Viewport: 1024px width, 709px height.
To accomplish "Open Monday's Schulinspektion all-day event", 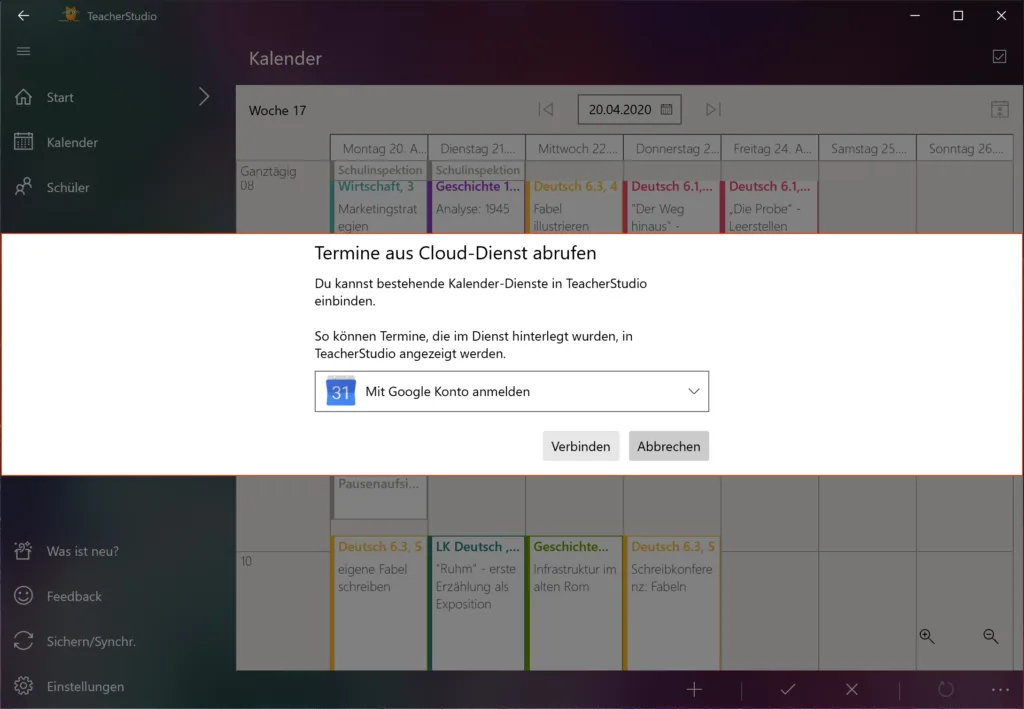I will click(379, 170).
